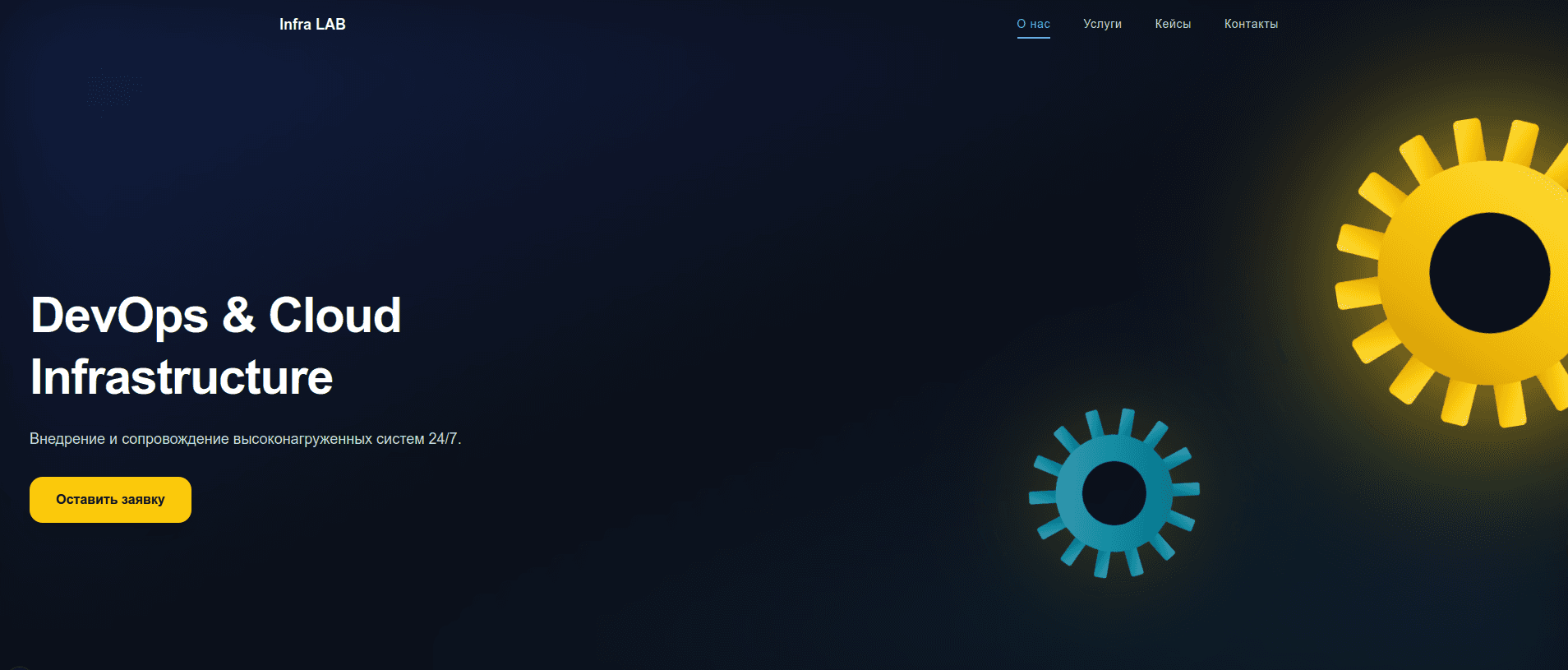The width and height of the screenshot is (1568, 670).
Task: Click the 24/7 text in the subtitle
Action: [x=444, y=439]
